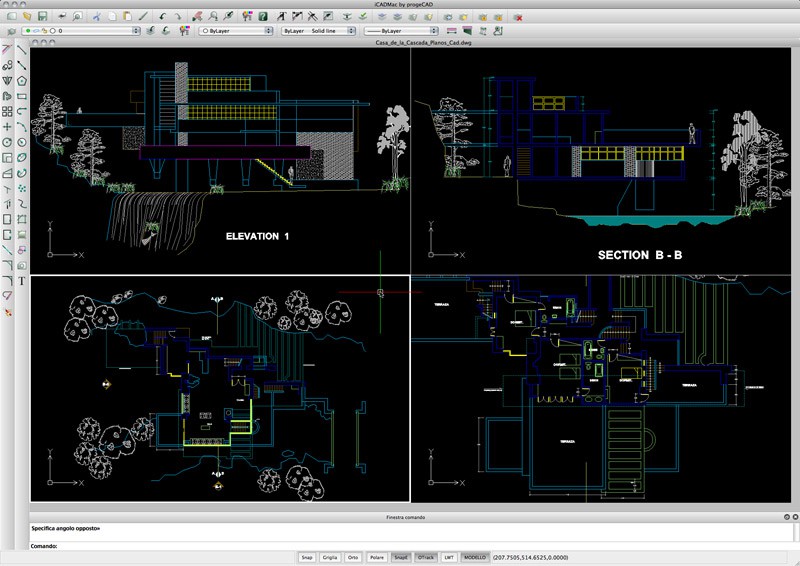
Task: Click the Help question mark icon
Action: [262, 17]
